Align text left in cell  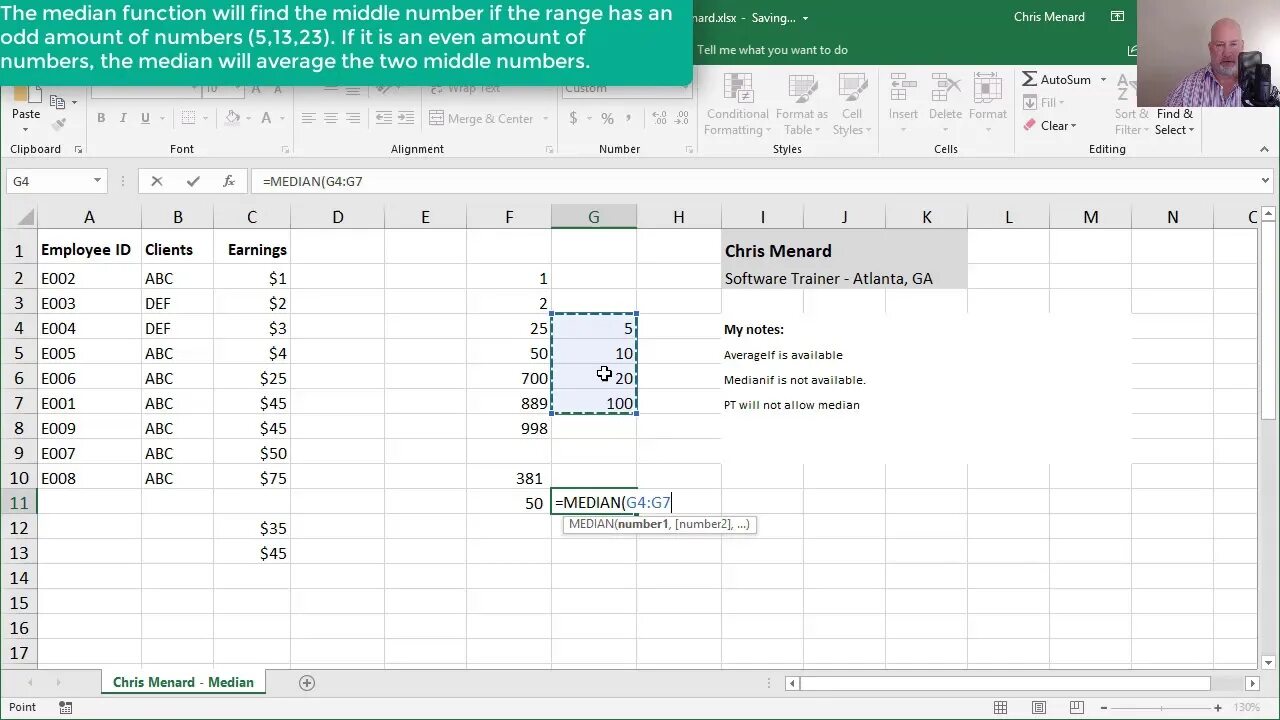(308, 118)
